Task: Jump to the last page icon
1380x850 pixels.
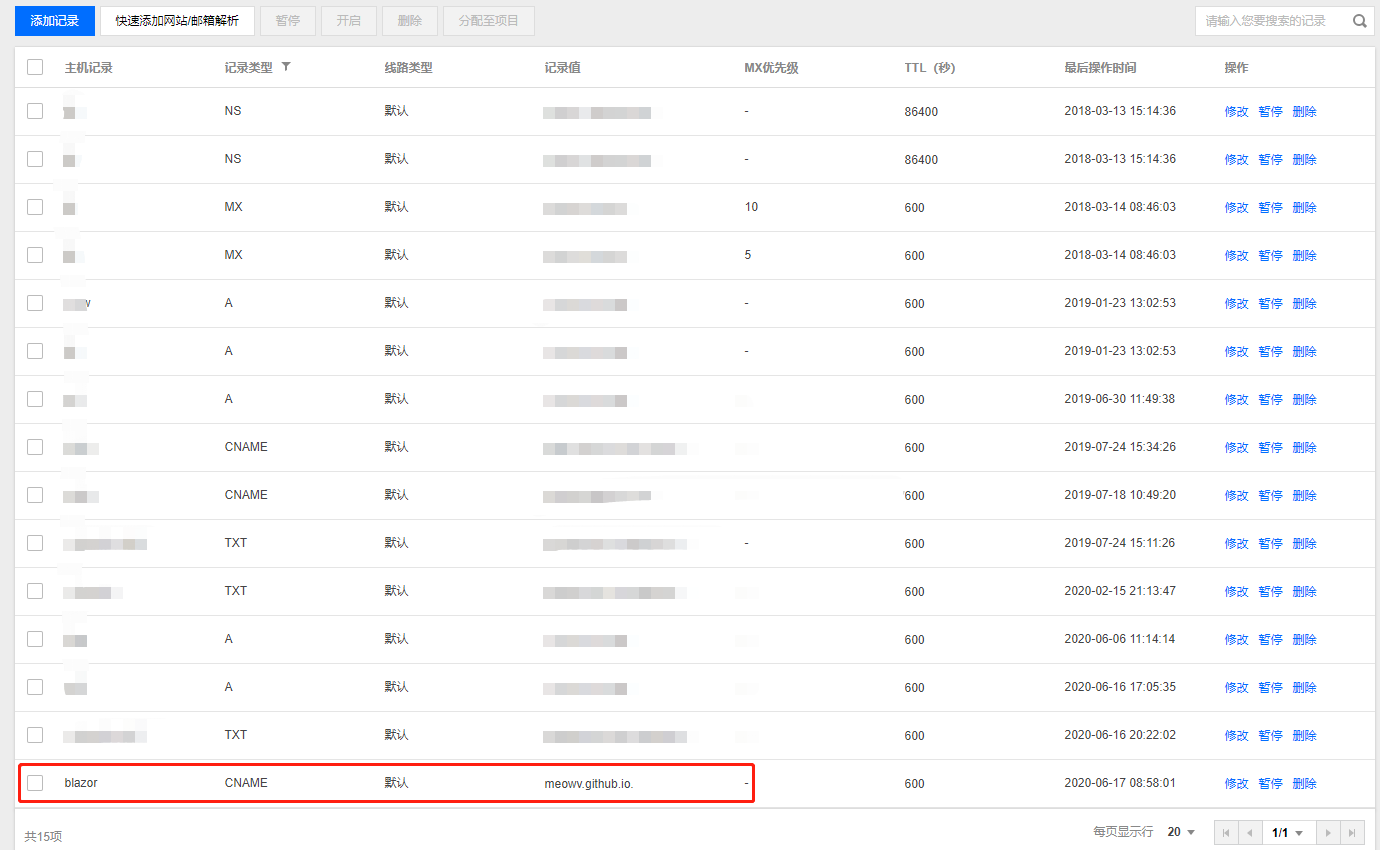Action: click(1352, 833)
